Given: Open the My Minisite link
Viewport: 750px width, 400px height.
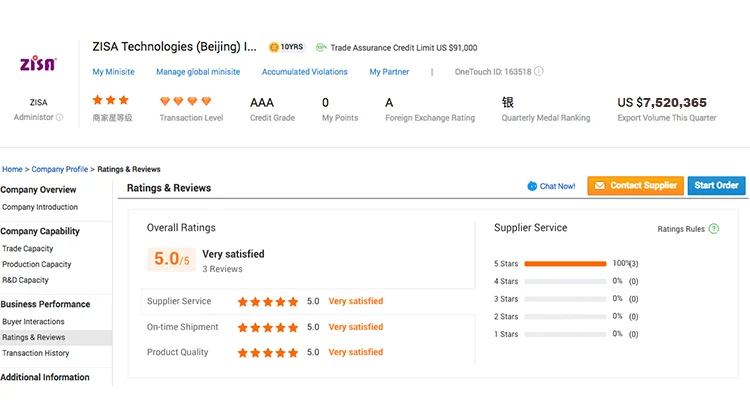Looking at the screenshot, I should pos(113,72).
